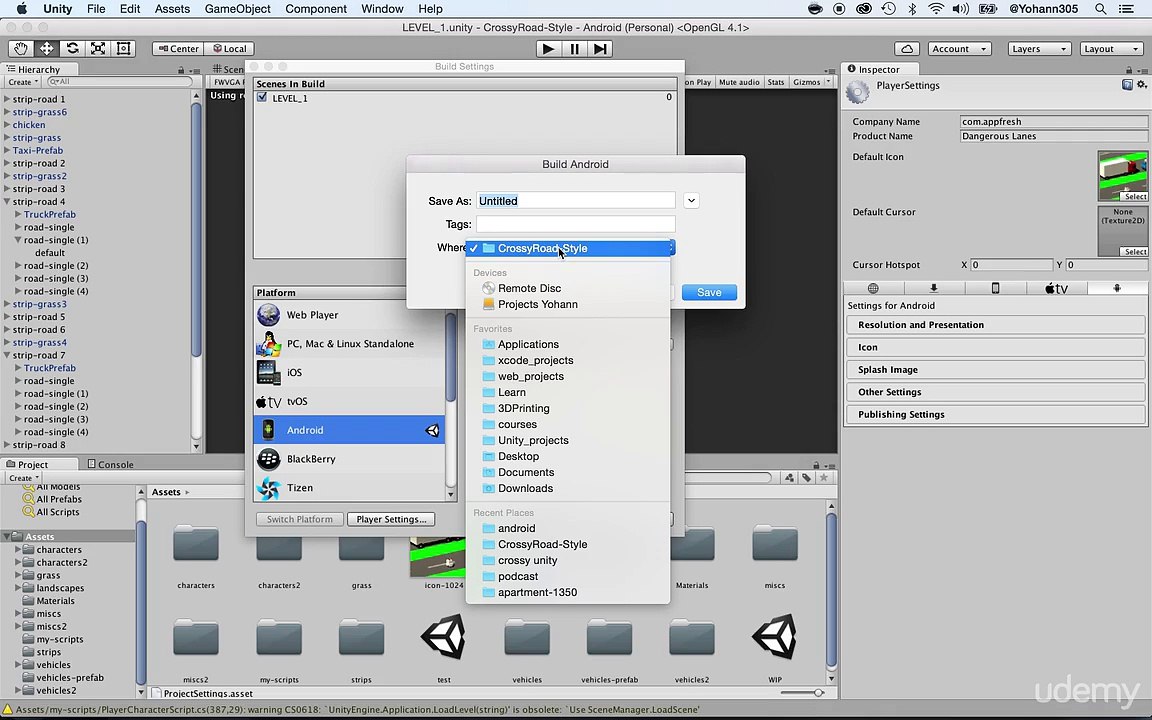Click the Player Settings... button
Viewport: 1152px width, 720px height.
tap(391, 519)
